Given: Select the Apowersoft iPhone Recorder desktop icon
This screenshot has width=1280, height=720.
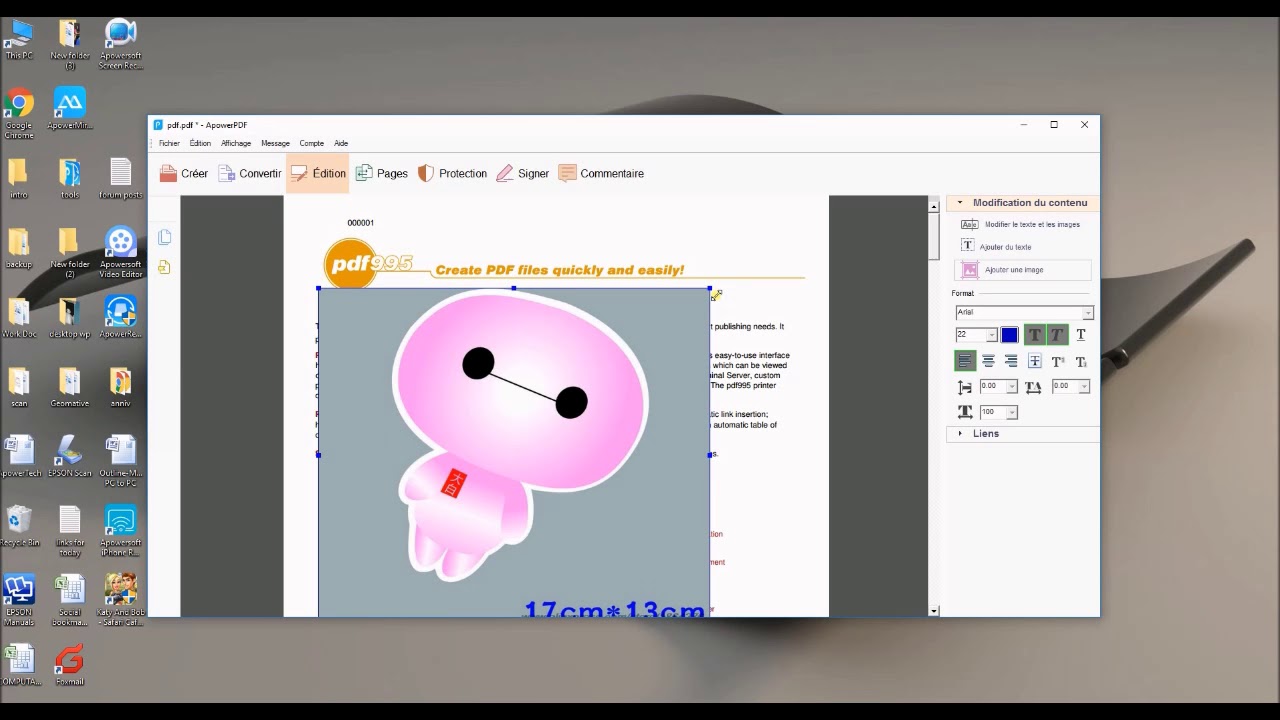Looking at the screenshot, I should (120, 531).
